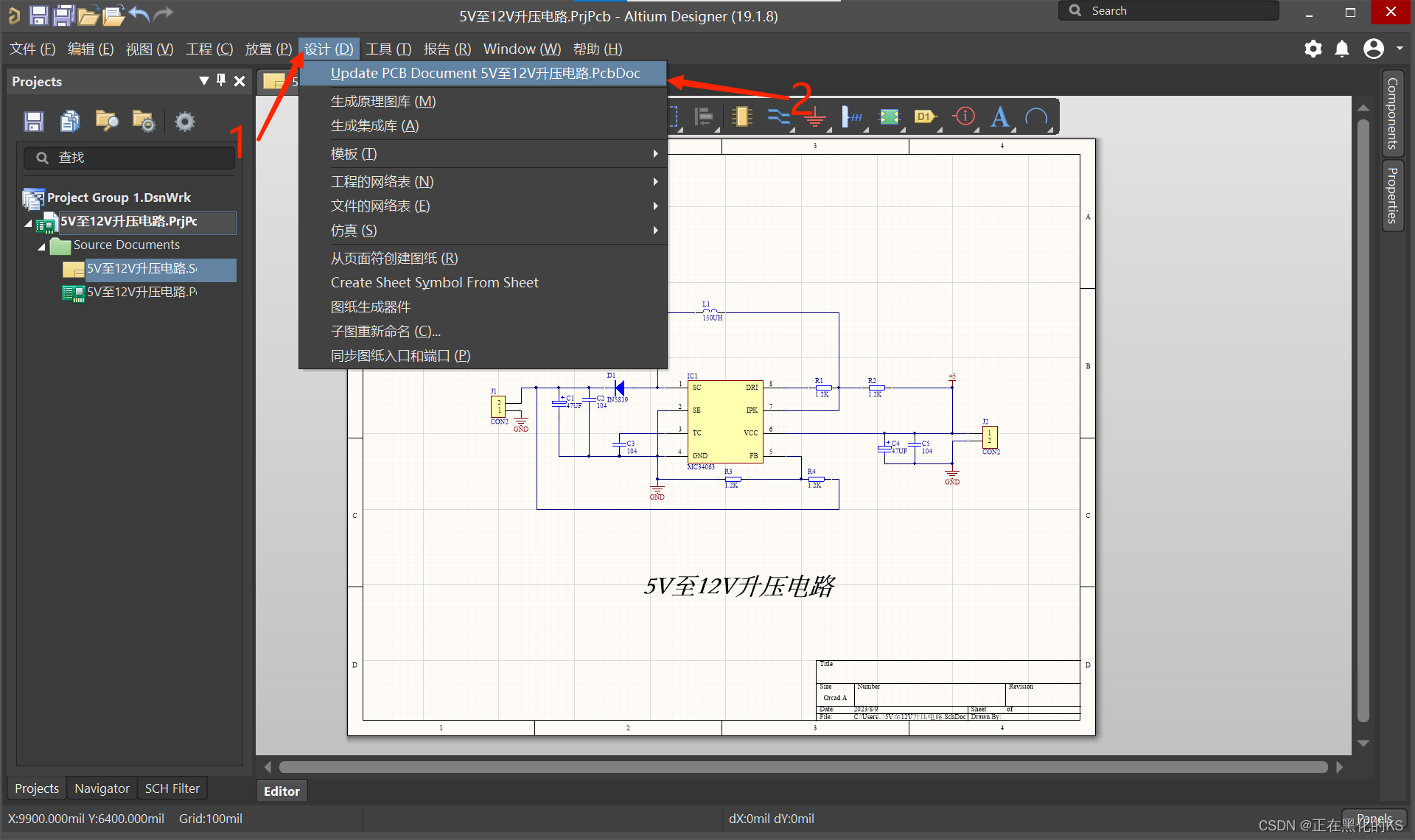Click the Place Text String A icon

999,116
